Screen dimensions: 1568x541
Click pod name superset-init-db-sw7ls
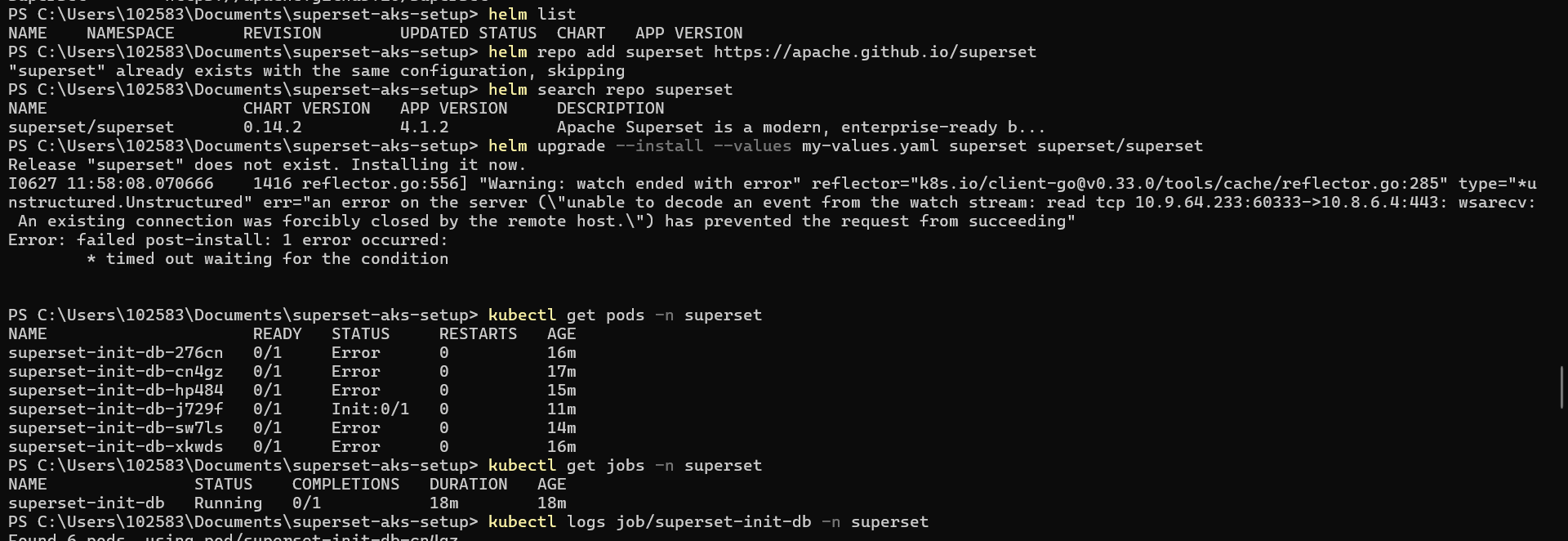coord(115,428)
